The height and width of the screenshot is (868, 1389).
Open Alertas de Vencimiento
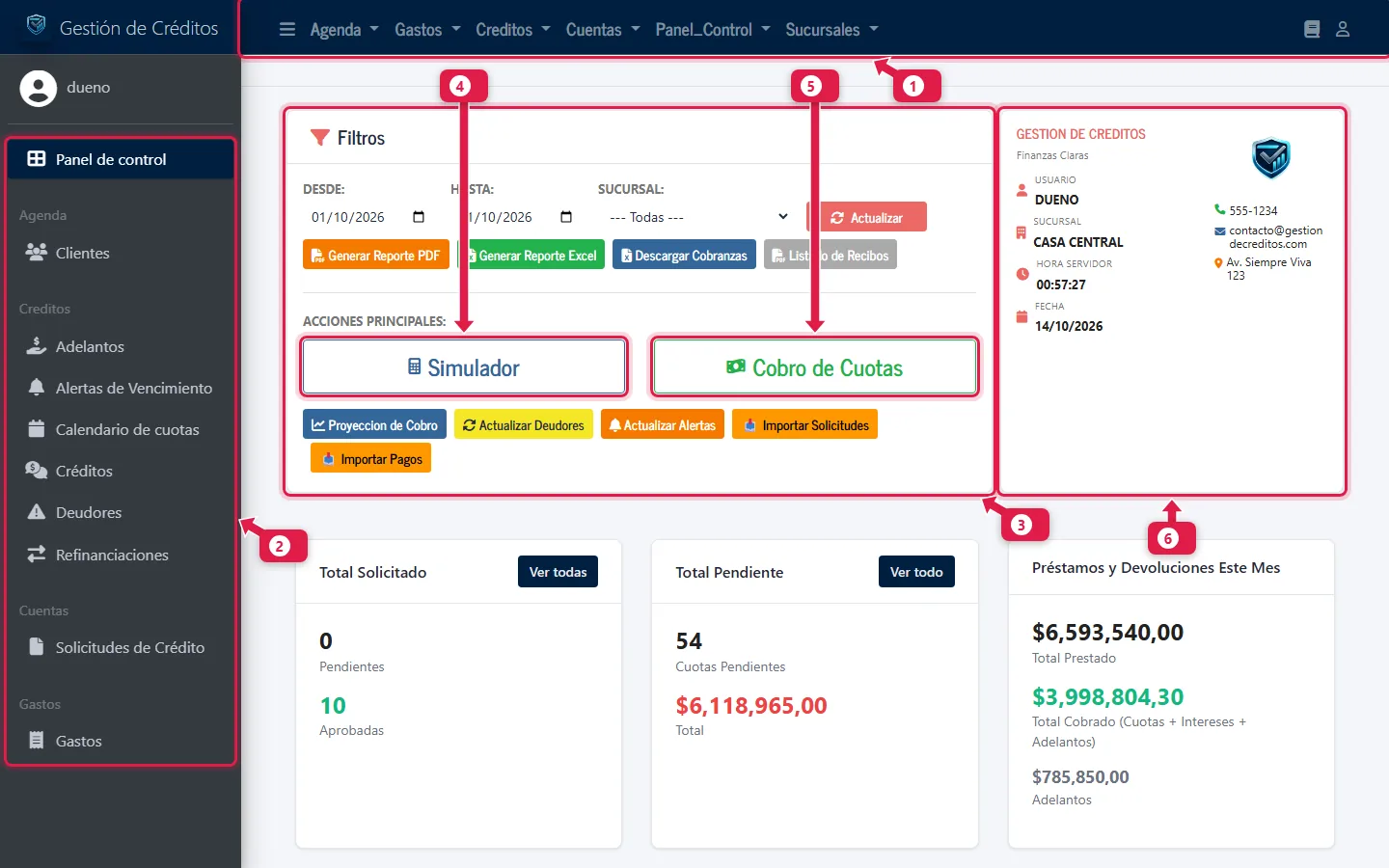coord(121,388)
